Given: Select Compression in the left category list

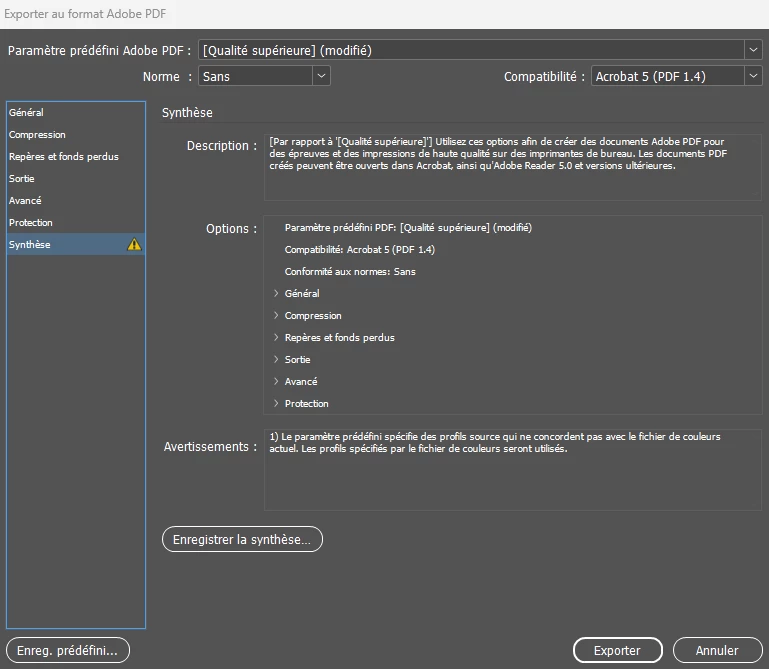Looking at the screenshot, I should (76, 134).
